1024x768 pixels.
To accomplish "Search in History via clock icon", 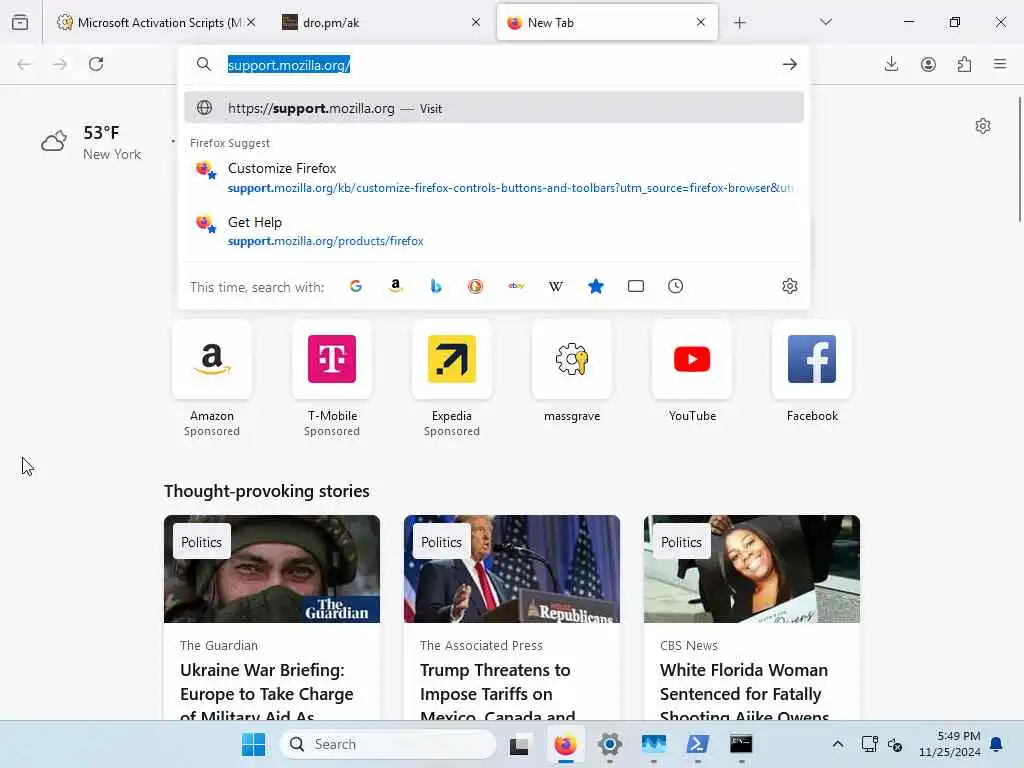I will [675, 286].
